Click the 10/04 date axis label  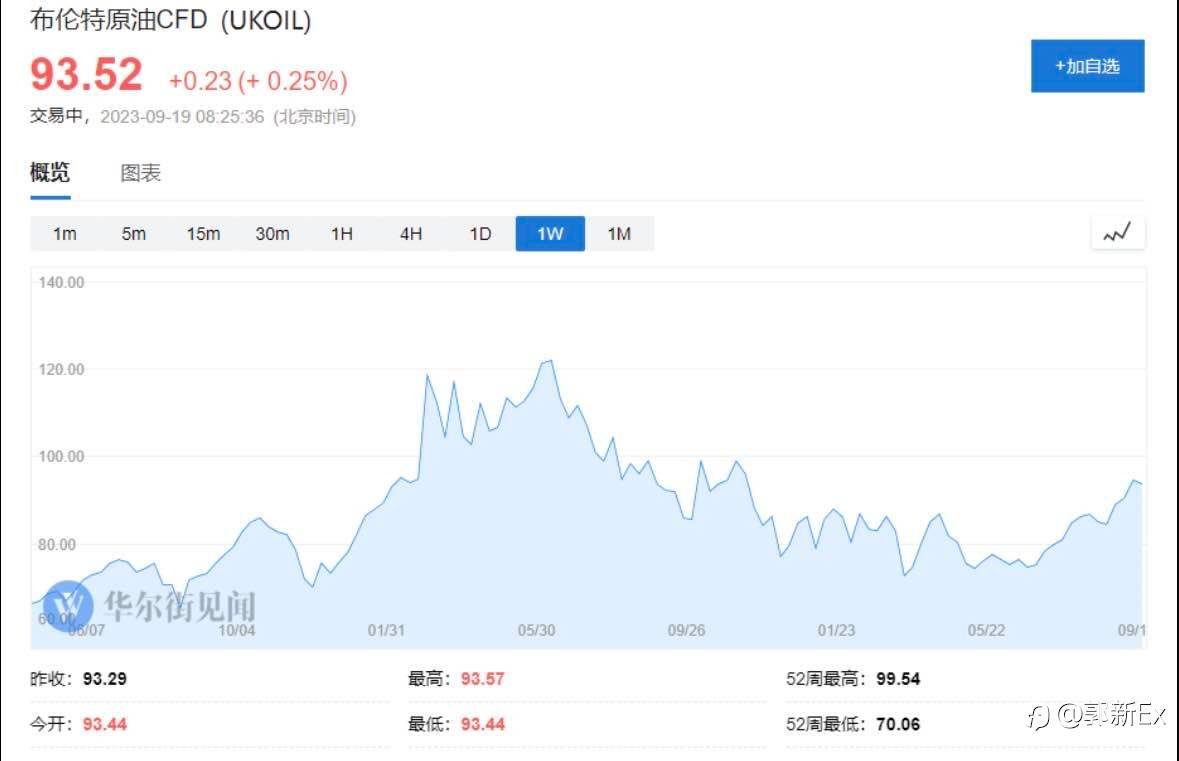tap(237, 630)
